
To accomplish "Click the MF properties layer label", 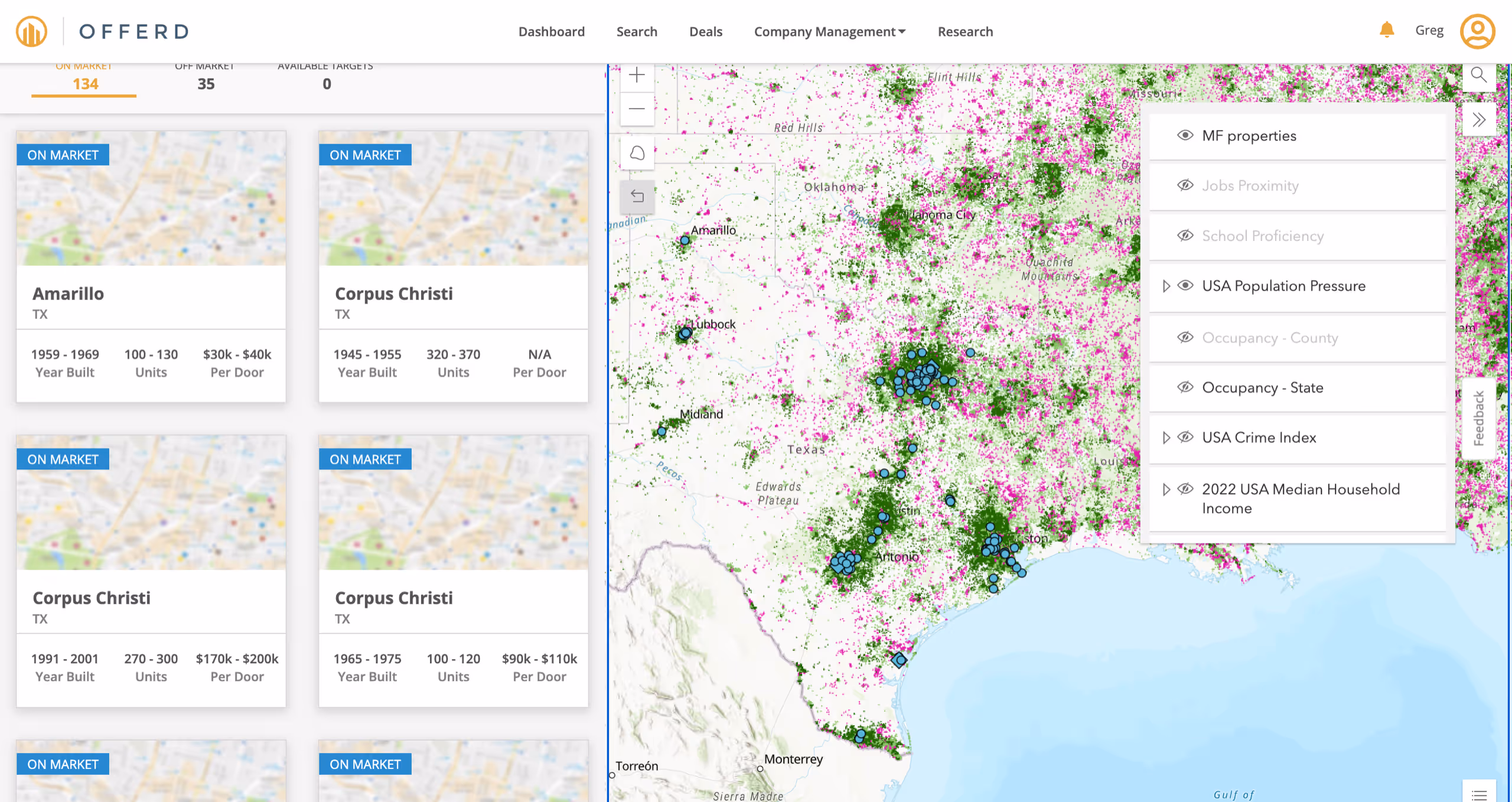I will [x=1249, y=136].
